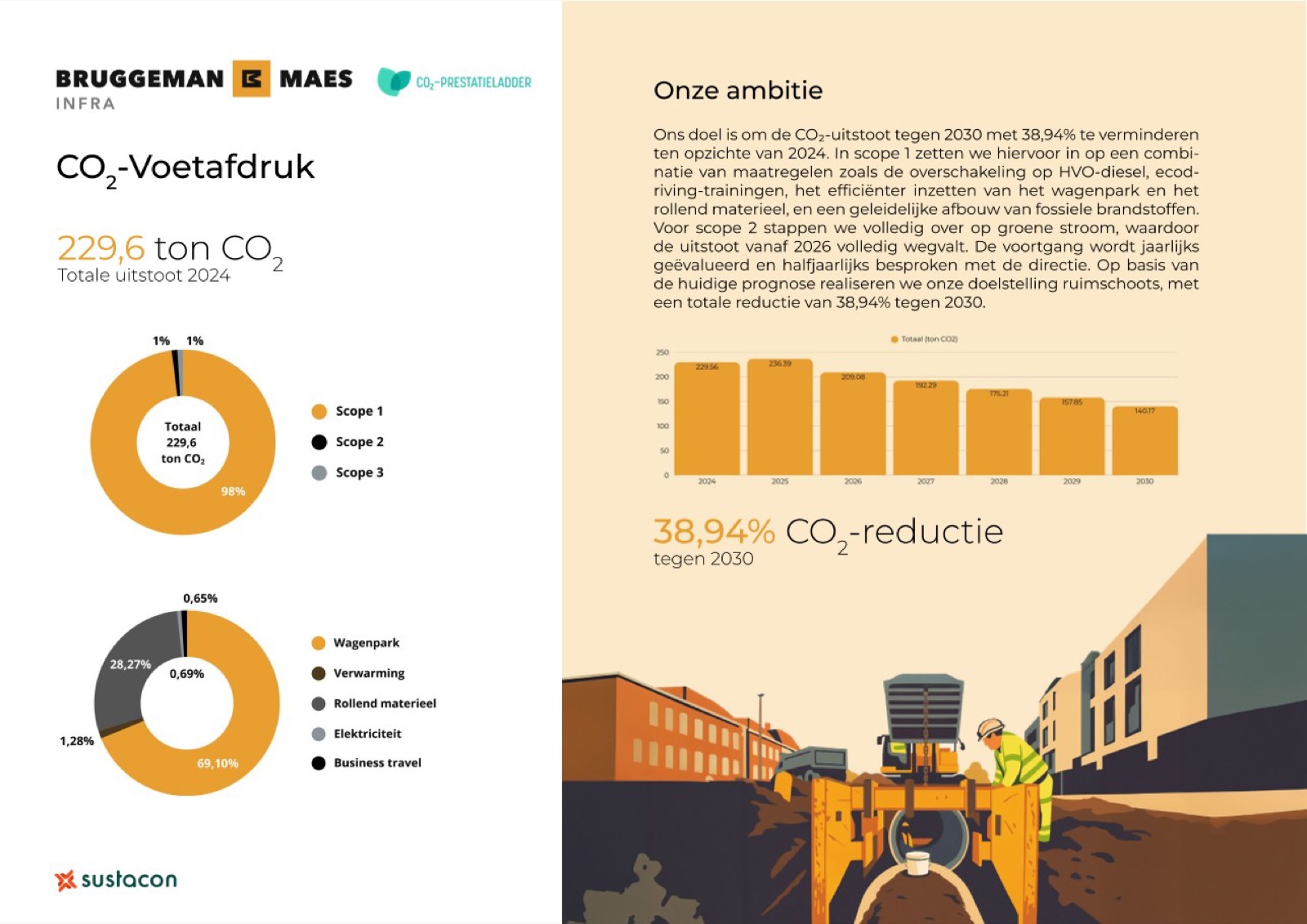Screen dimensions: 1307x924
Task: Click the 'Totaal 229,6 ton CO2' donut center
Action: 183,442
